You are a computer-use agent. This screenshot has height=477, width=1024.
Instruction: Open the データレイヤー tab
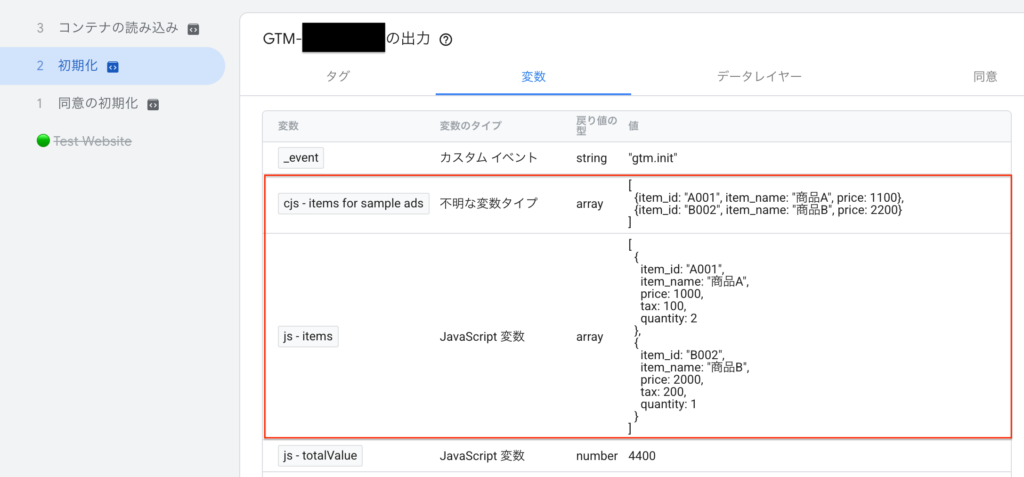tap(758, 76)
